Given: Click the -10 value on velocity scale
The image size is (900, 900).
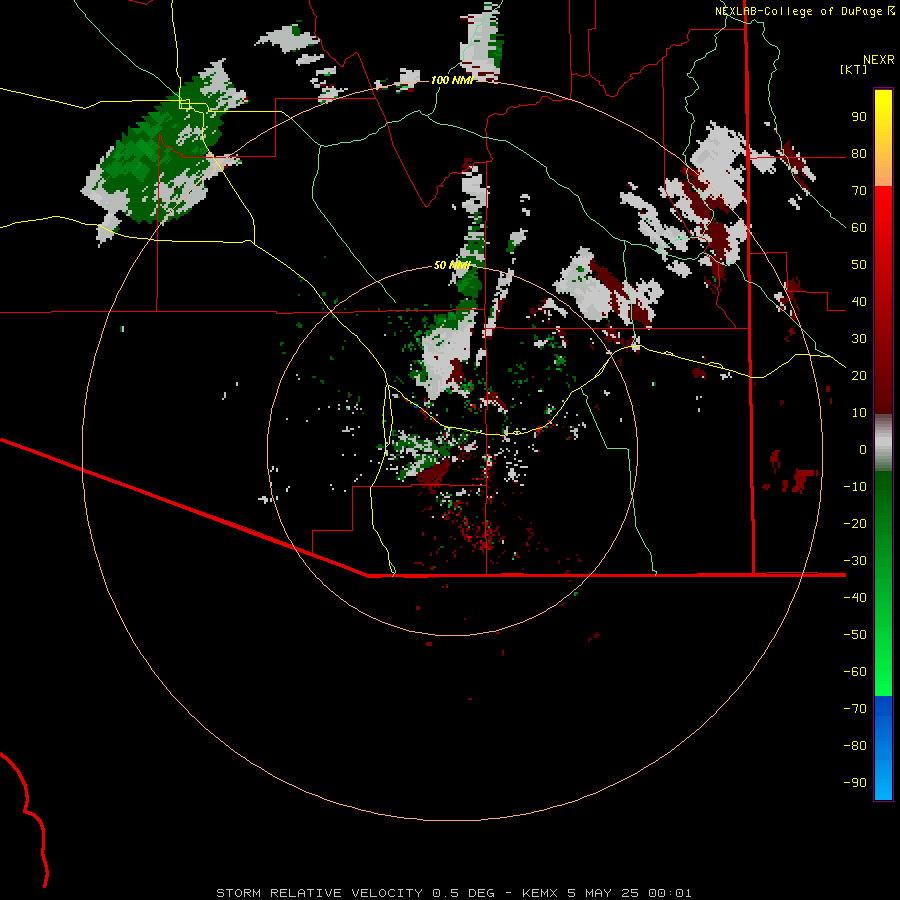Looking at the screenshot, I should pos(855,487).
